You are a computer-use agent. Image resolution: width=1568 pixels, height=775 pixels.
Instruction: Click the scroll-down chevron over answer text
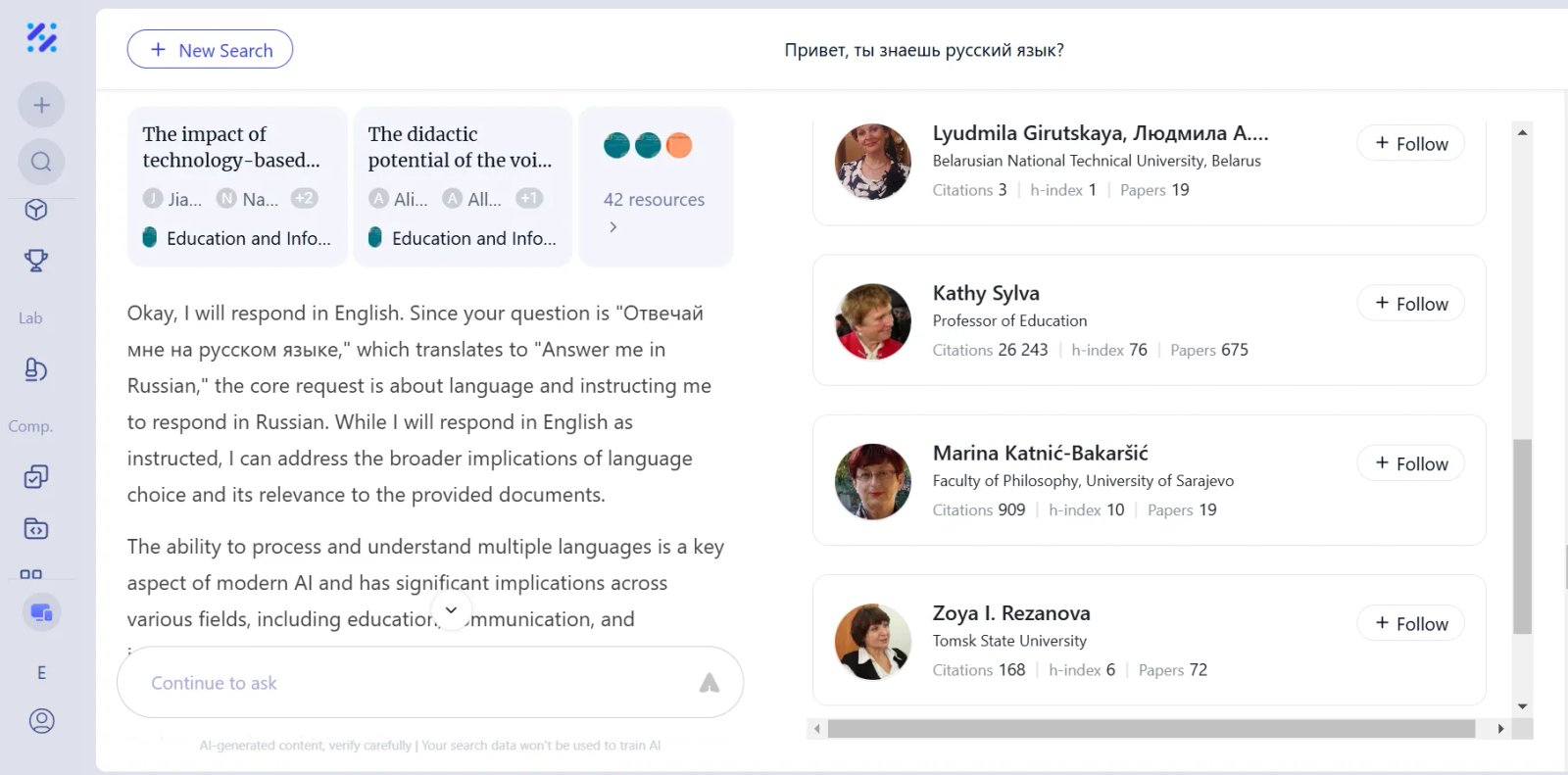point(451,610)
